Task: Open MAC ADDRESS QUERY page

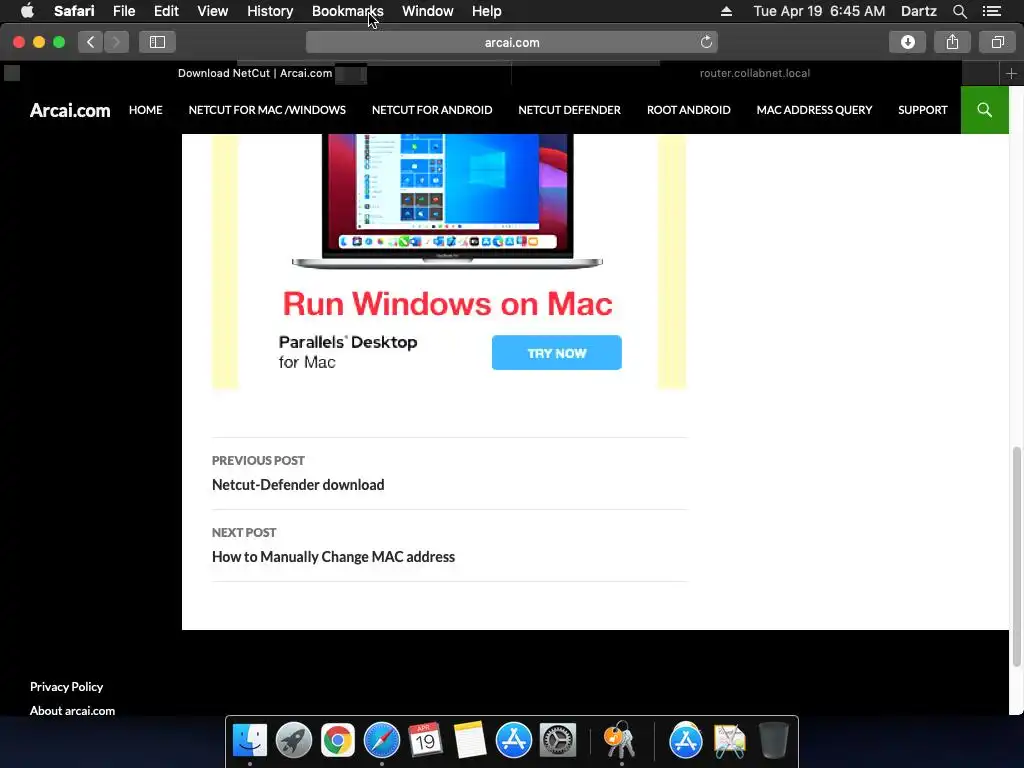Action: 814,110
